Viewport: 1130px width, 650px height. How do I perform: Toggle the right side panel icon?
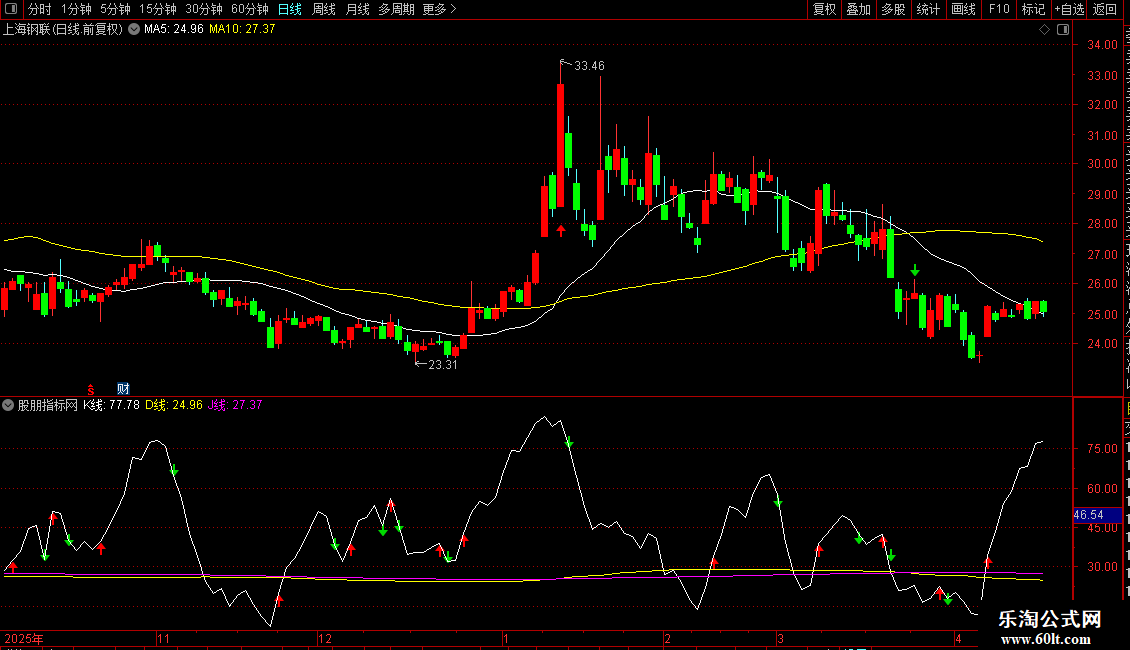click(1063, 30)
